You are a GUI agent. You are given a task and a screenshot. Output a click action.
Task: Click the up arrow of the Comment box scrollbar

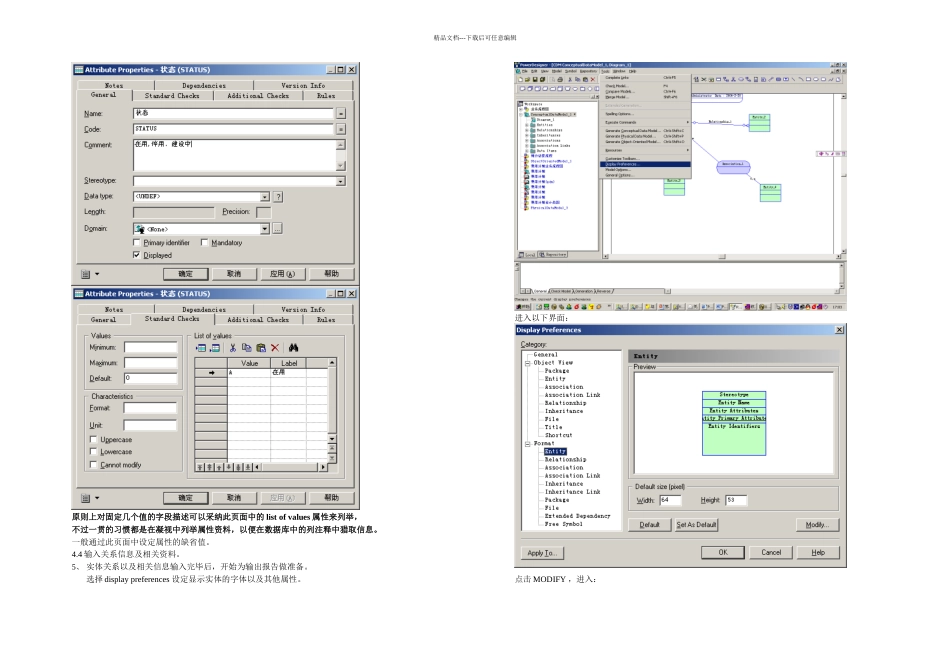[x=340, y=145]
